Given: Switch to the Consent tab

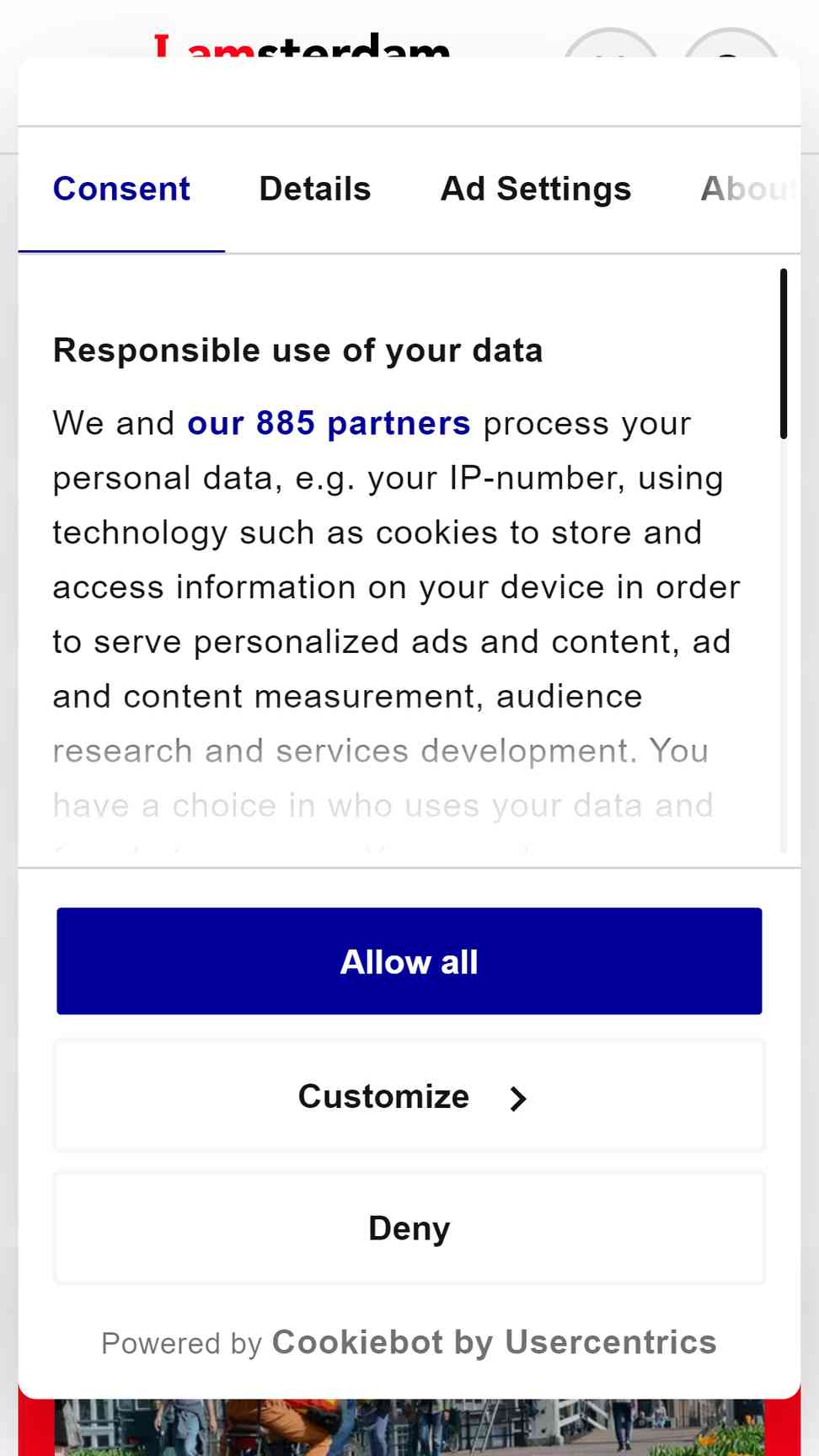Looking at the screenshot, I should pyautogui.click(x=121, y=190).
